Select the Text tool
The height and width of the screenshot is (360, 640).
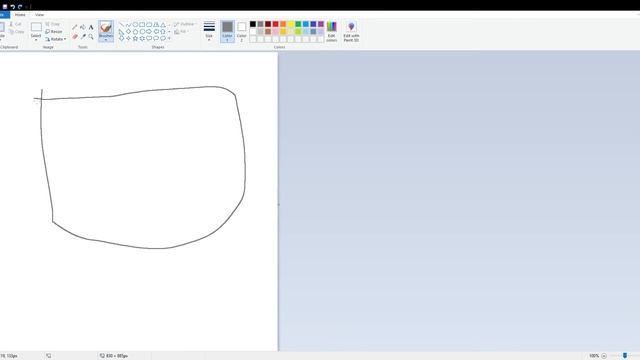click(x=91, y=27)
